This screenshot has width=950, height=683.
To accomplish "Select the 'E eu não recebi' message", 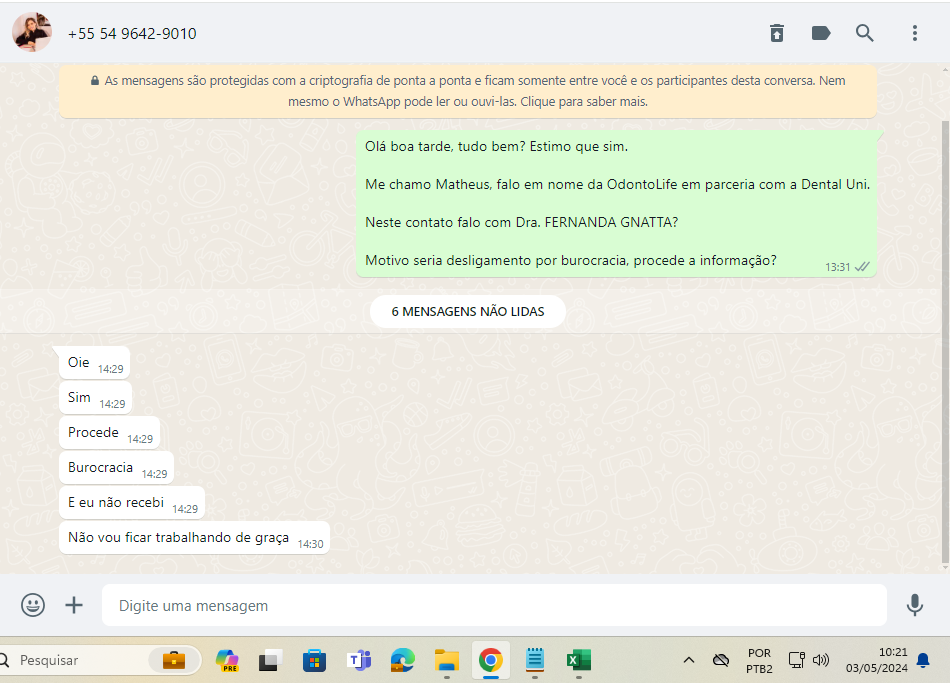I will pyautogui.click(x=132, y=504).
